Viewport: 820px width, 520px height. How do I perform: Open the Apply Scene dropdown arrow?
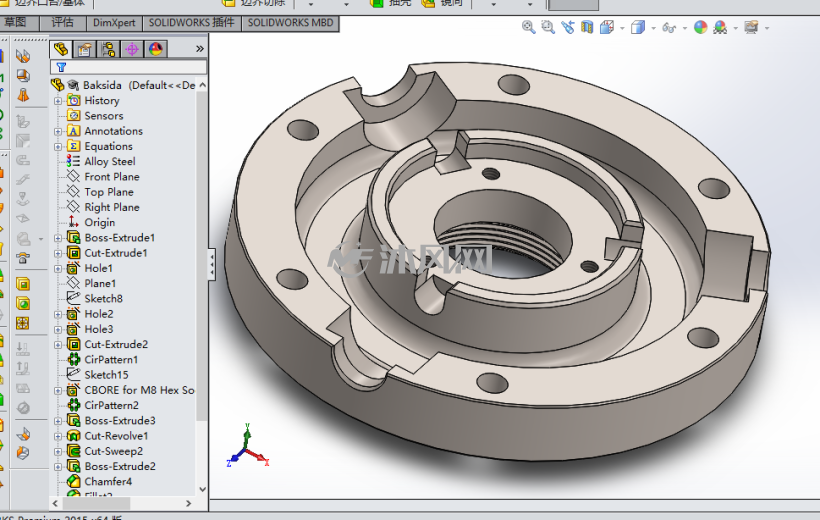[x=735, y=28]
